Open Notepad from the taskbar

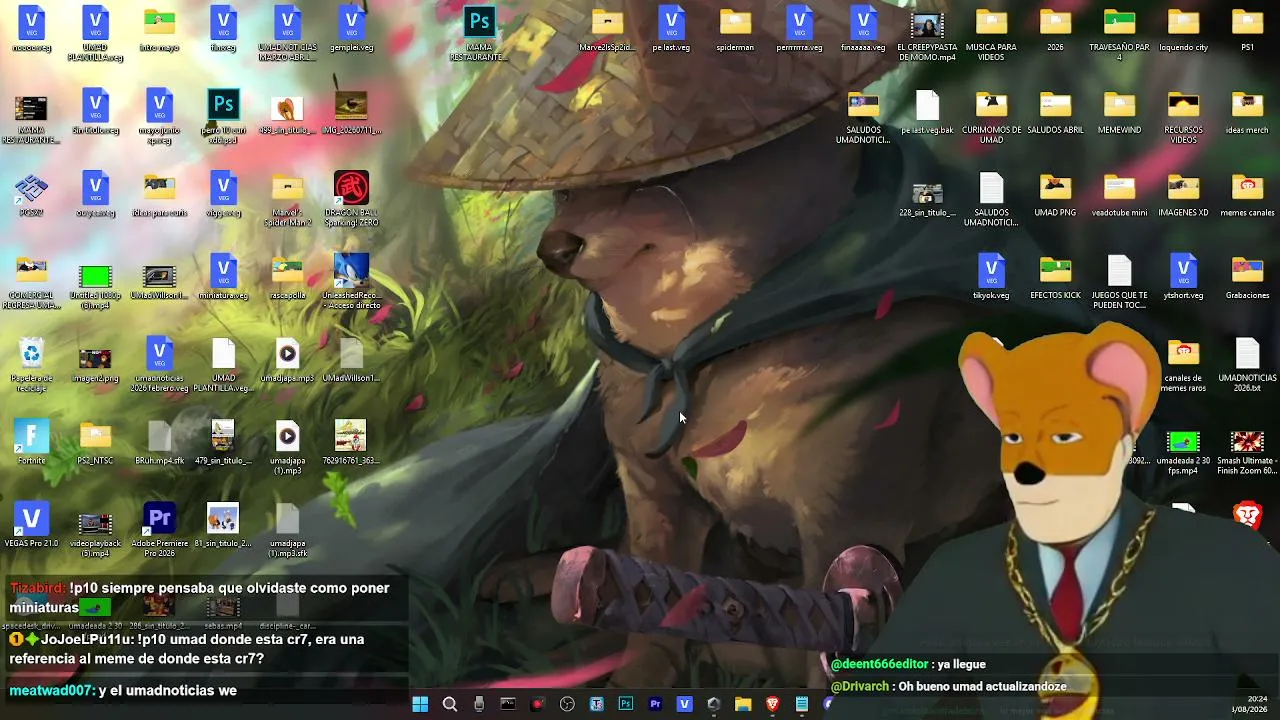pyautogui.click(x=801, y=704)
